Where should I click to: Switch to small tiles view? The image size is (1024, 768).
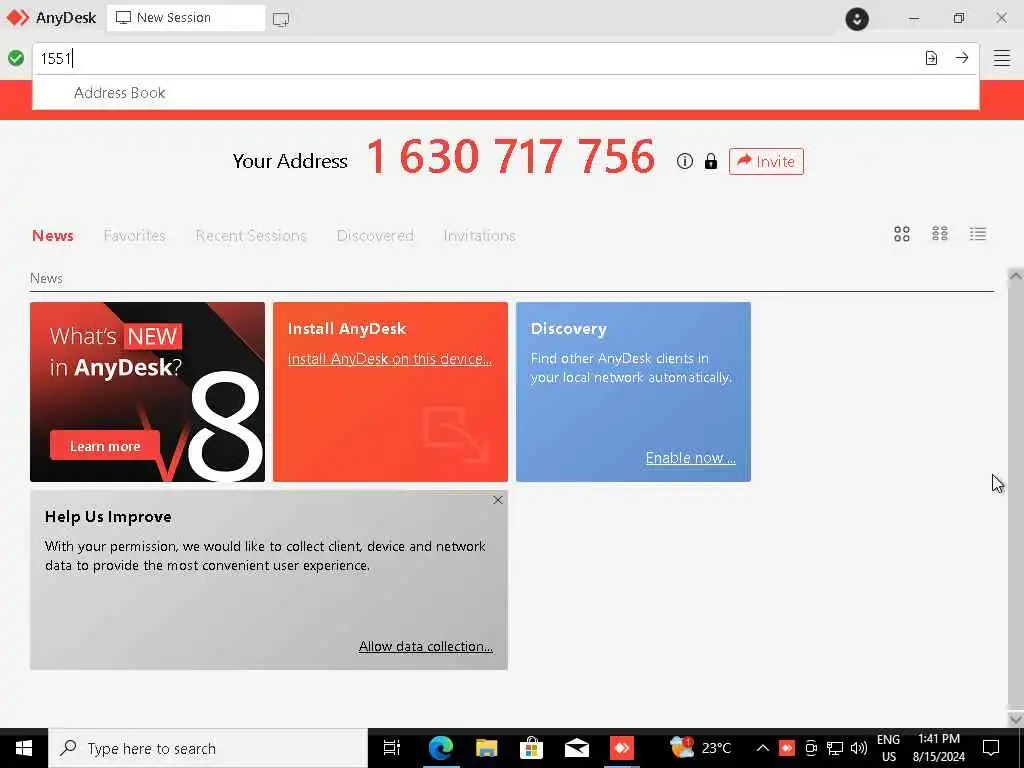click(x=940, y=234)
